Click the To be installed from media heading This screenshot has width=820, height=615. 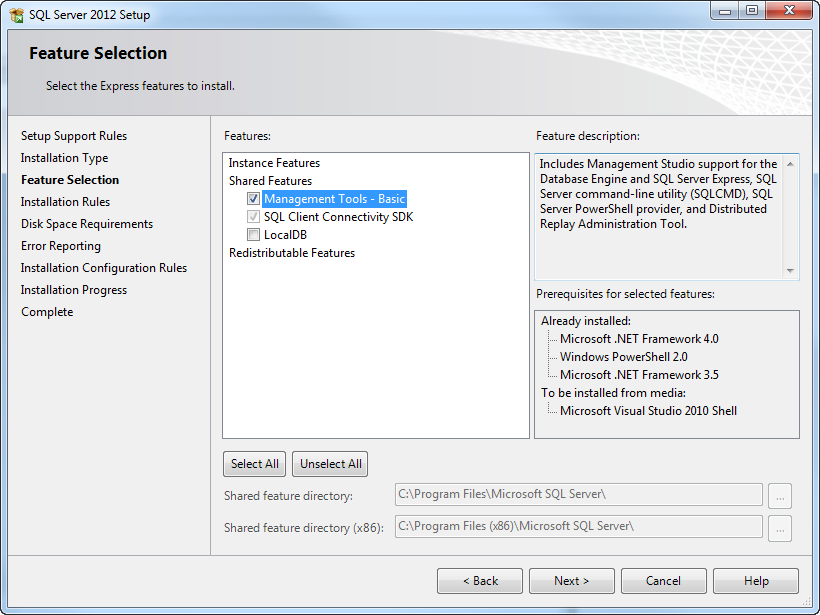click(613, 393)
